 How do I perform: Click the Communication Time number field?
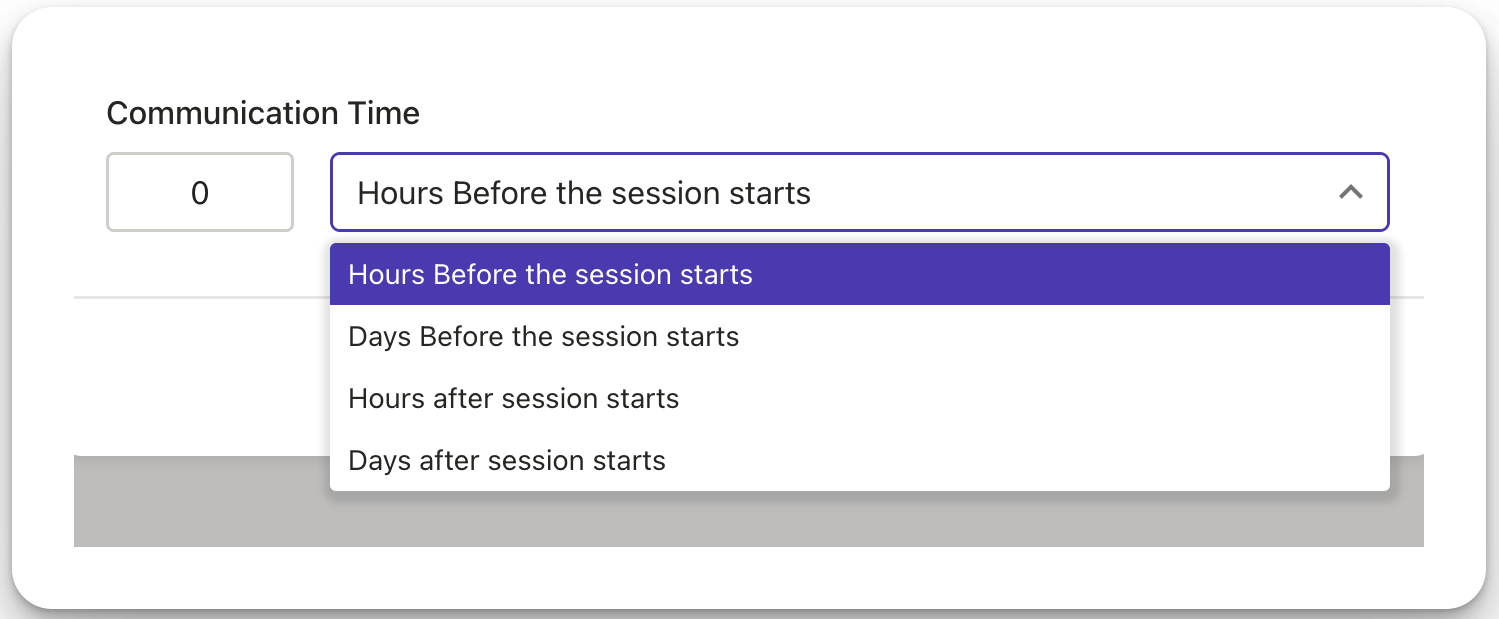pos(200,192)
